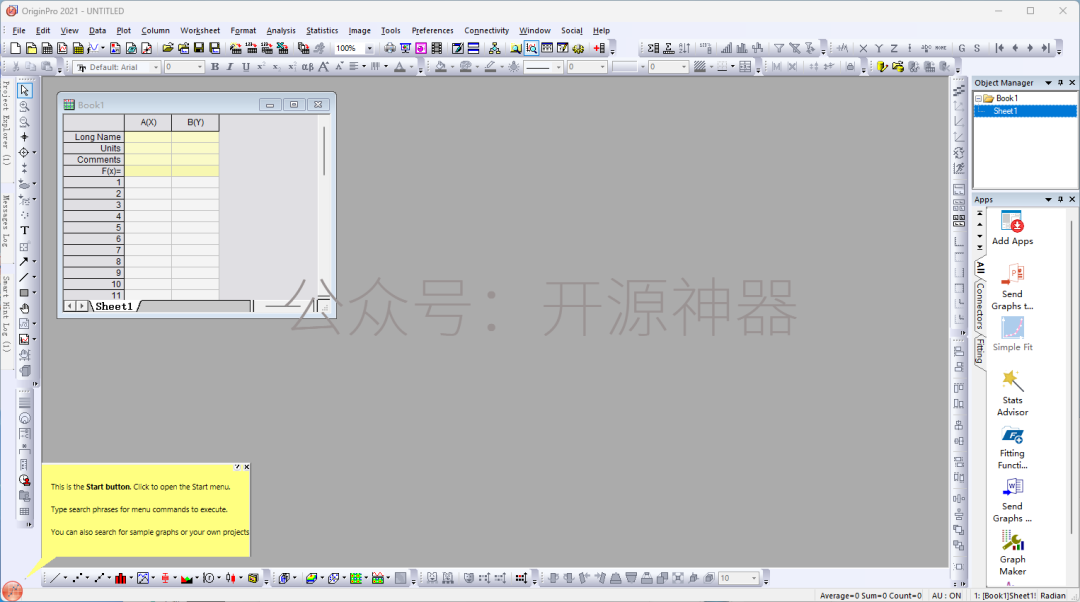This screenshot has height=602, width=1080.
Task: Select the Text tool
Action: [25, 231]
